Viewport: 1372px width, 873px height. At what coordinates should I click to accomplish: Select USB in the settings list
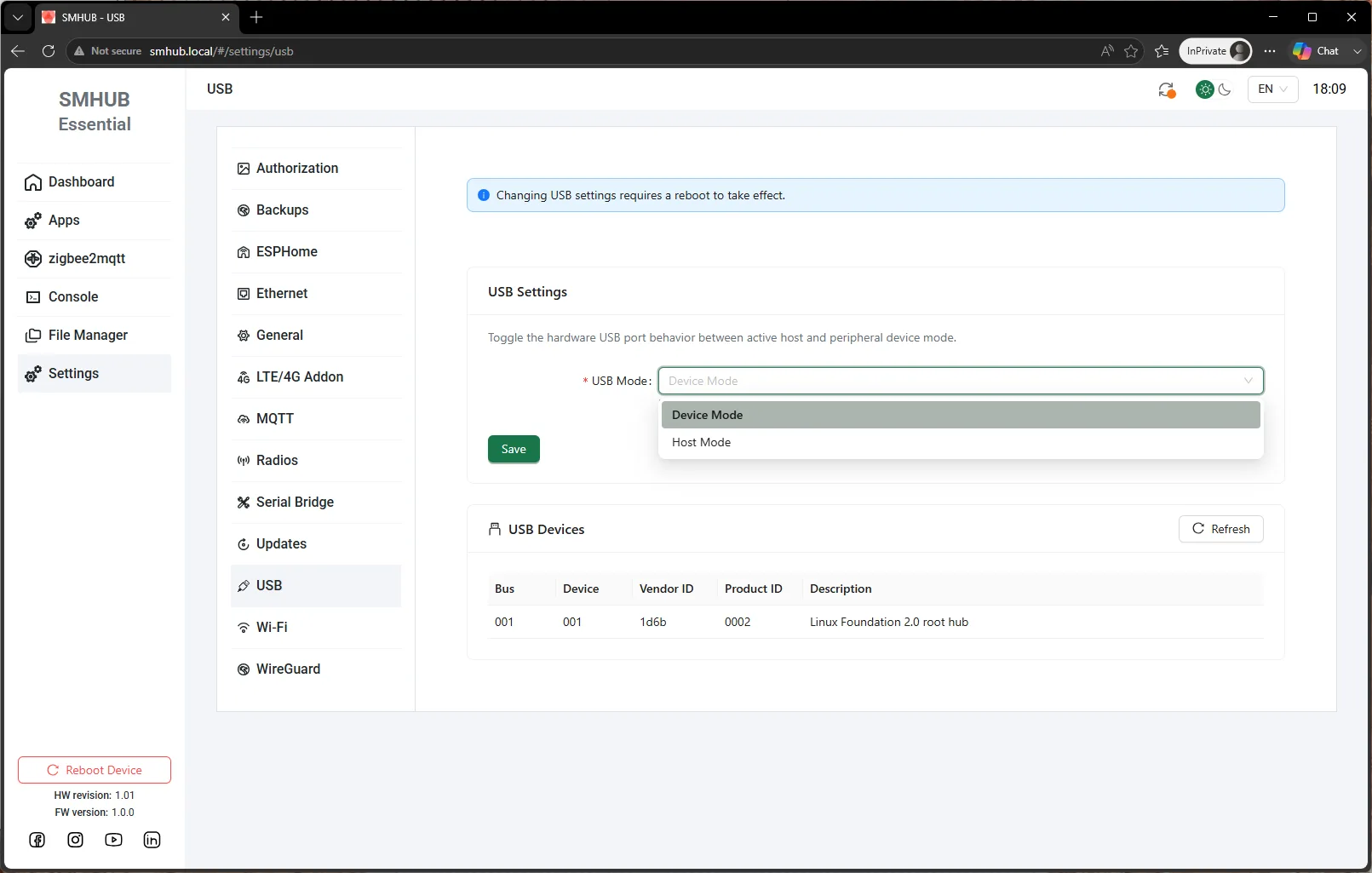pos(316,586)
